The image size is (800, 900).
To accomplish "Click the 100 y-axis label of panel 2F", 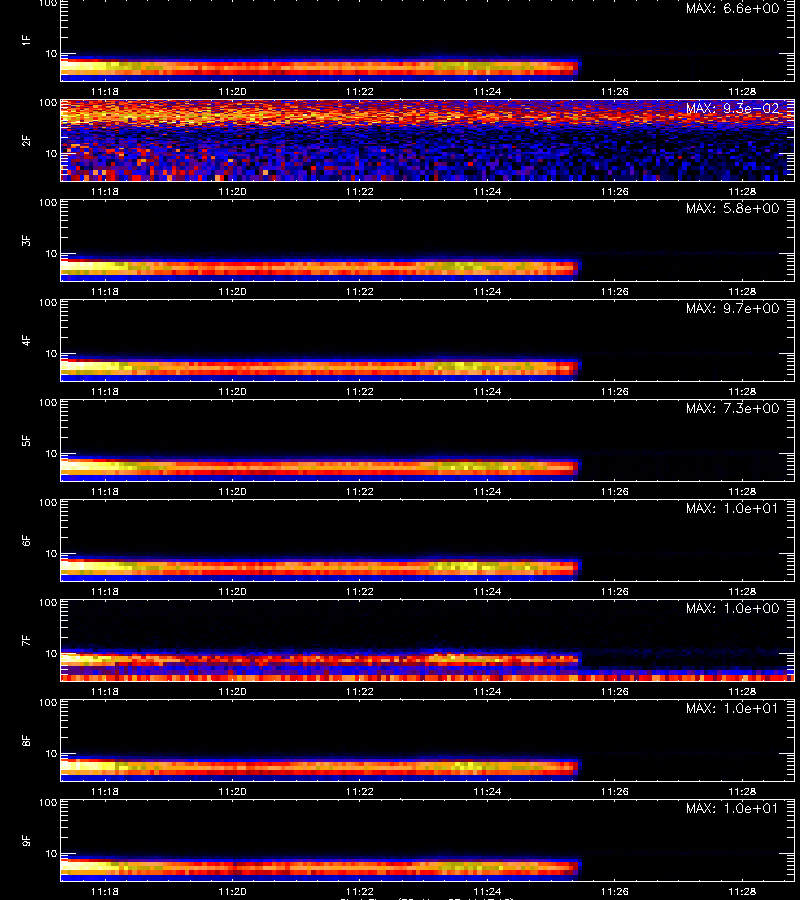I will point(48,103).
